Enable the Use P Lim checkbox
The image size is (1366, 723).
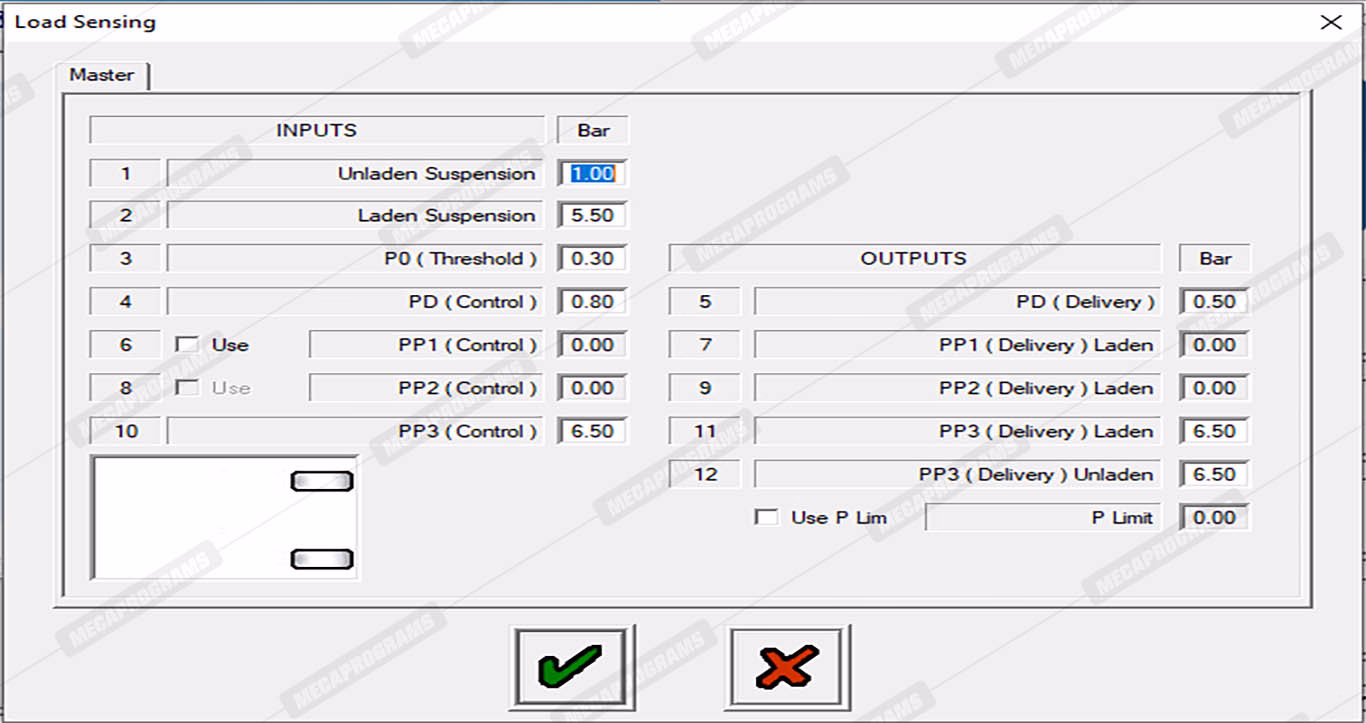(767, 518)
